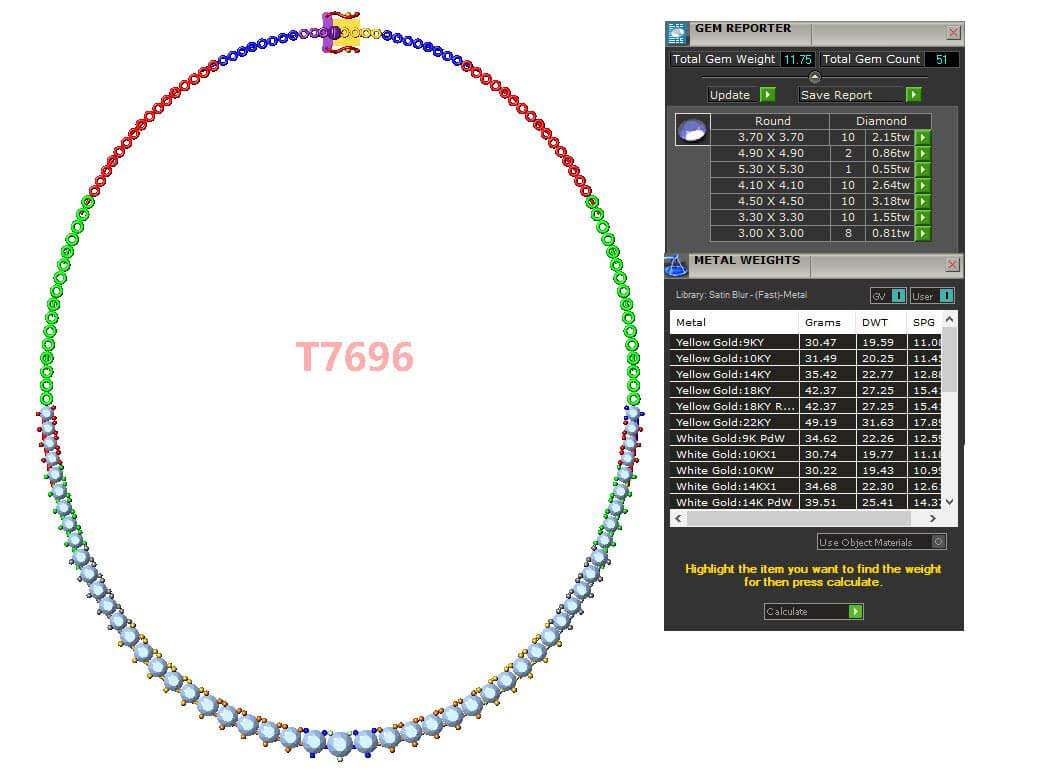The width and height of the screenshot is (1051, 776).
Task: Close the Metal Weights panel
Action: pos(952,265)
